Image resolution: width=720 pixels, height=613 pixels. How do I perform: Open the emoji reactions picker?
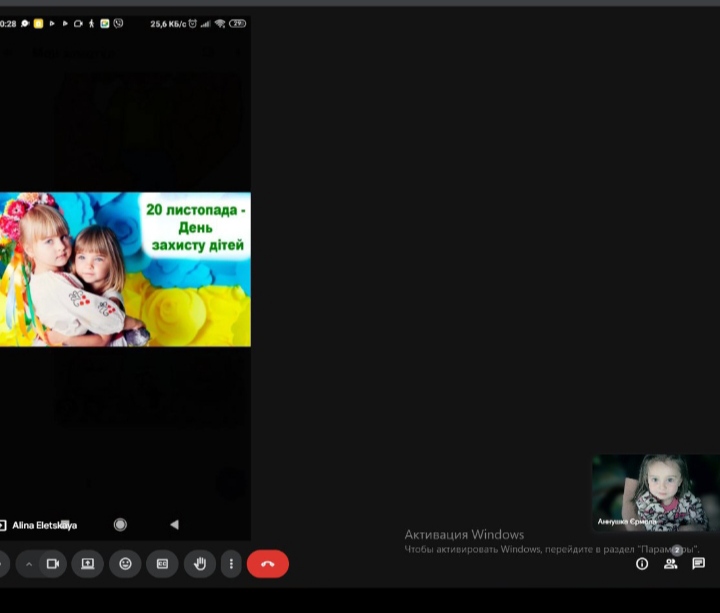[125, 564]
